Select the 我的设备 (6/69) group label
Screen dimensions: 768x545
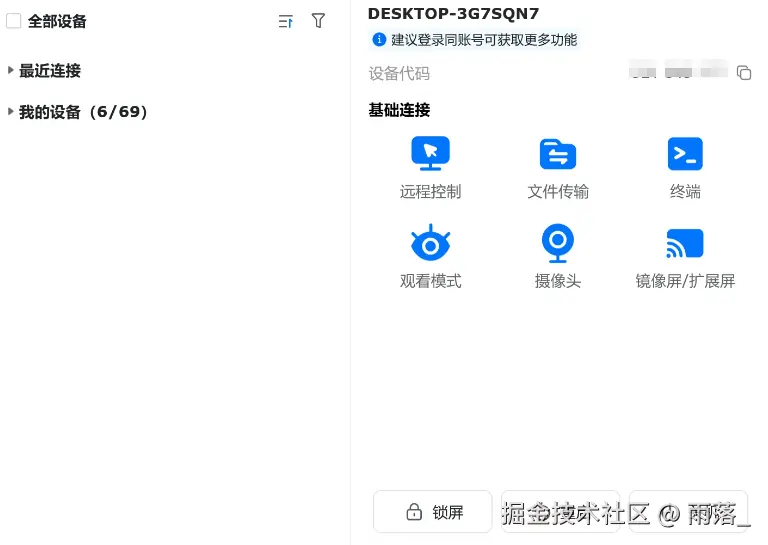click(x=83, y=112)
